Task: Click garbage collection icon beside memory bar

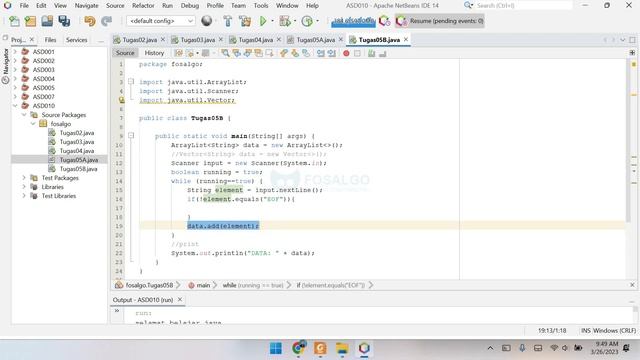Action: 384,21
